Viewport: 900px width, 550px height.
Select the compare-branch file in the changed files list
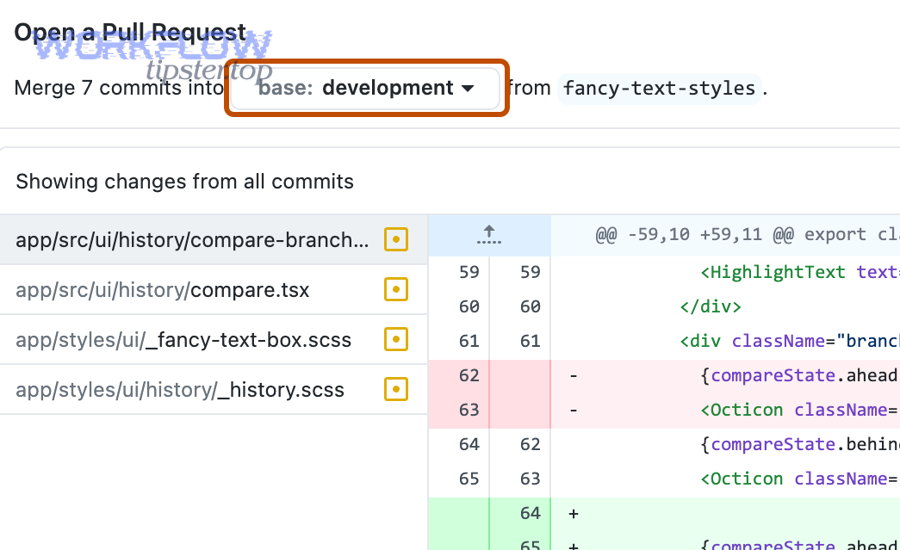[214, 239]
